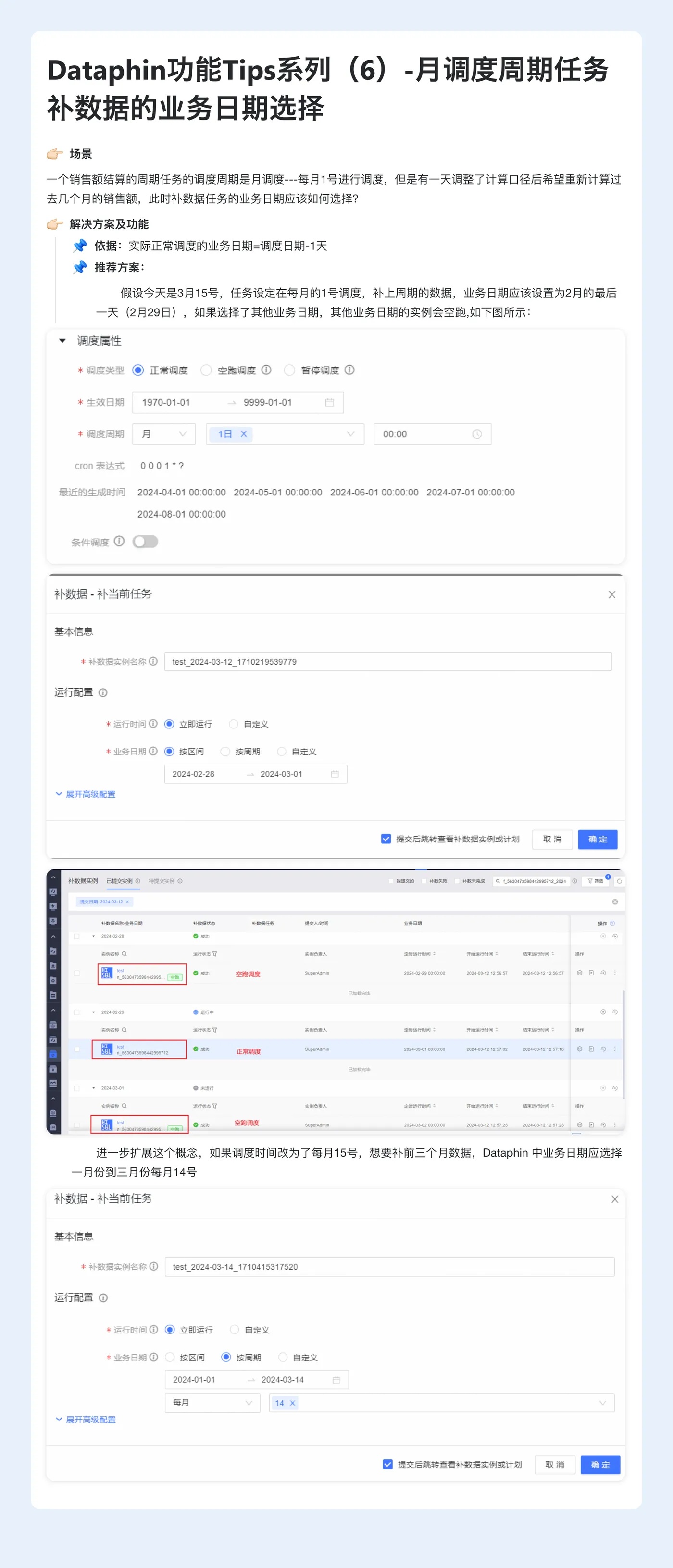Remove 提交日期 2024-03-12 filter chip

pos(127,902)
